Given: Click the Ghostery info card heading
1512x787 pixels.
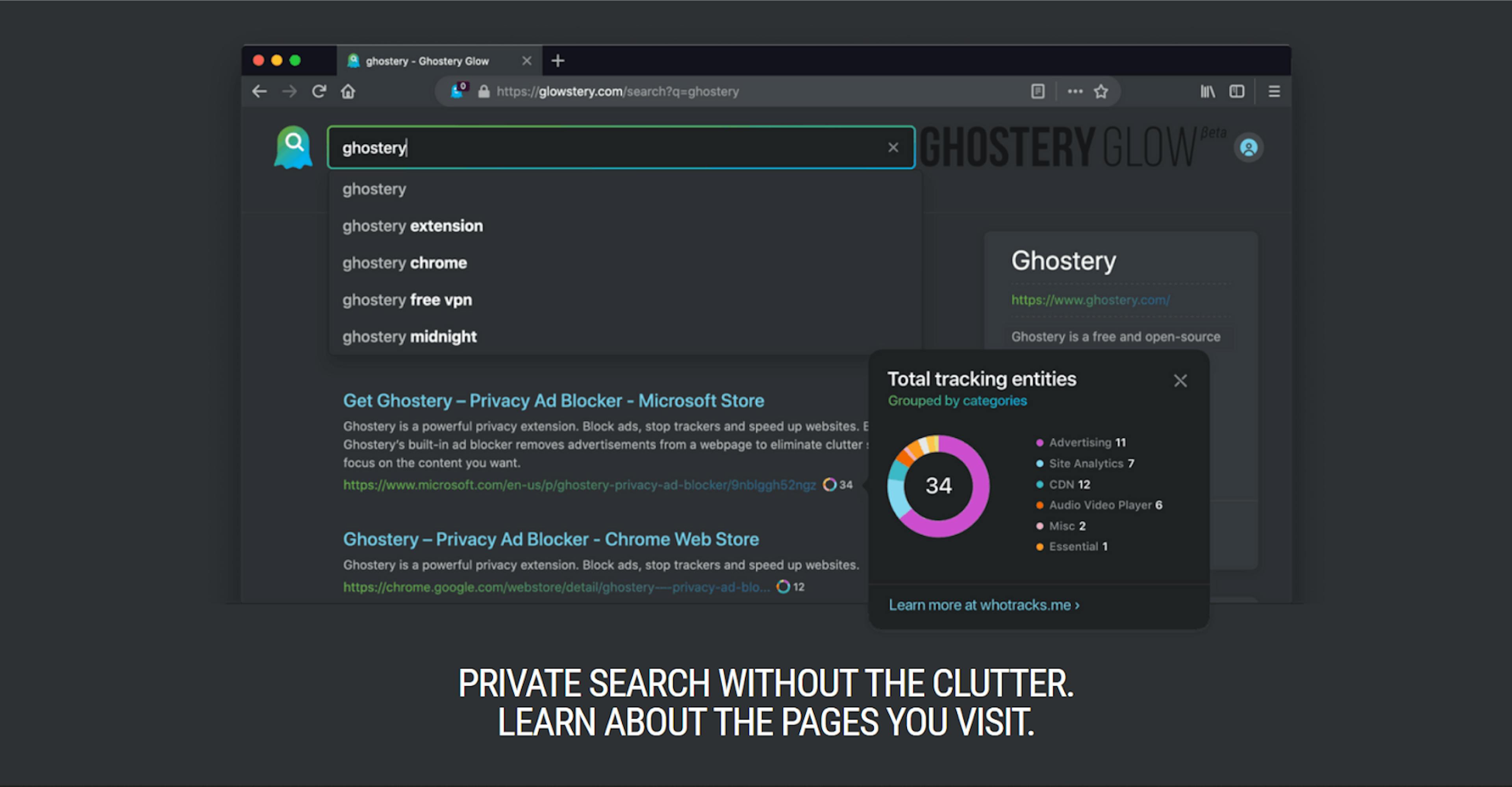Looking at the screenshot, I should (x=1063, y=261).
